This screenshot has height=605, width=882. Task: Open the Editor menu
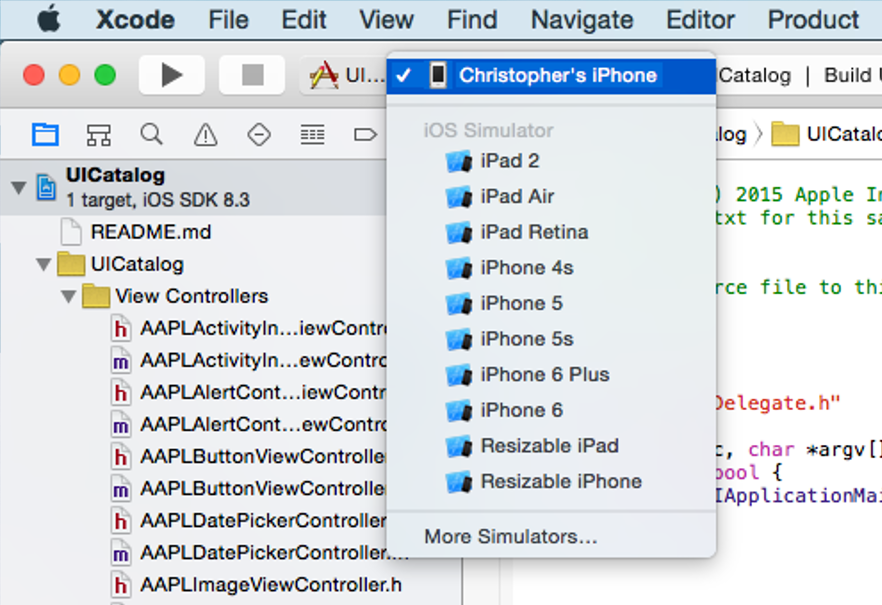700,20
